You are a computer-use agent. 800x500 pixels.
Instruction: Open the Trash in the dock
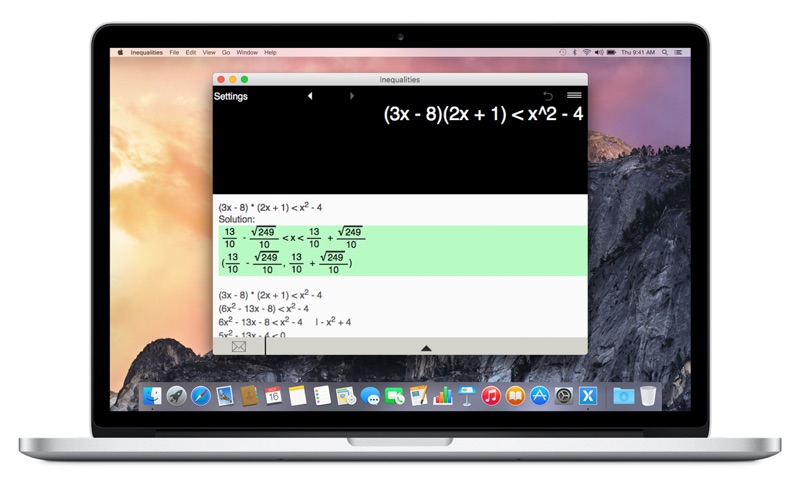pyautogui.click(x=648, y=396)
